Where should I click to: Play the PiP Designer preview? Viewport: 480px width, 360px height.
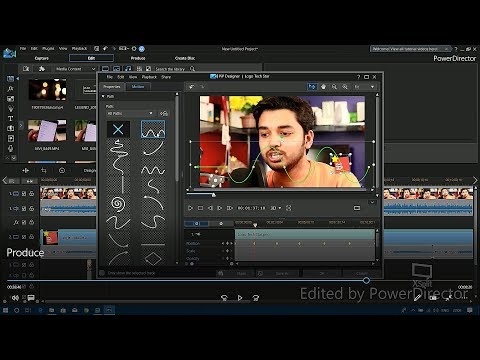click(x=190, y=208)
